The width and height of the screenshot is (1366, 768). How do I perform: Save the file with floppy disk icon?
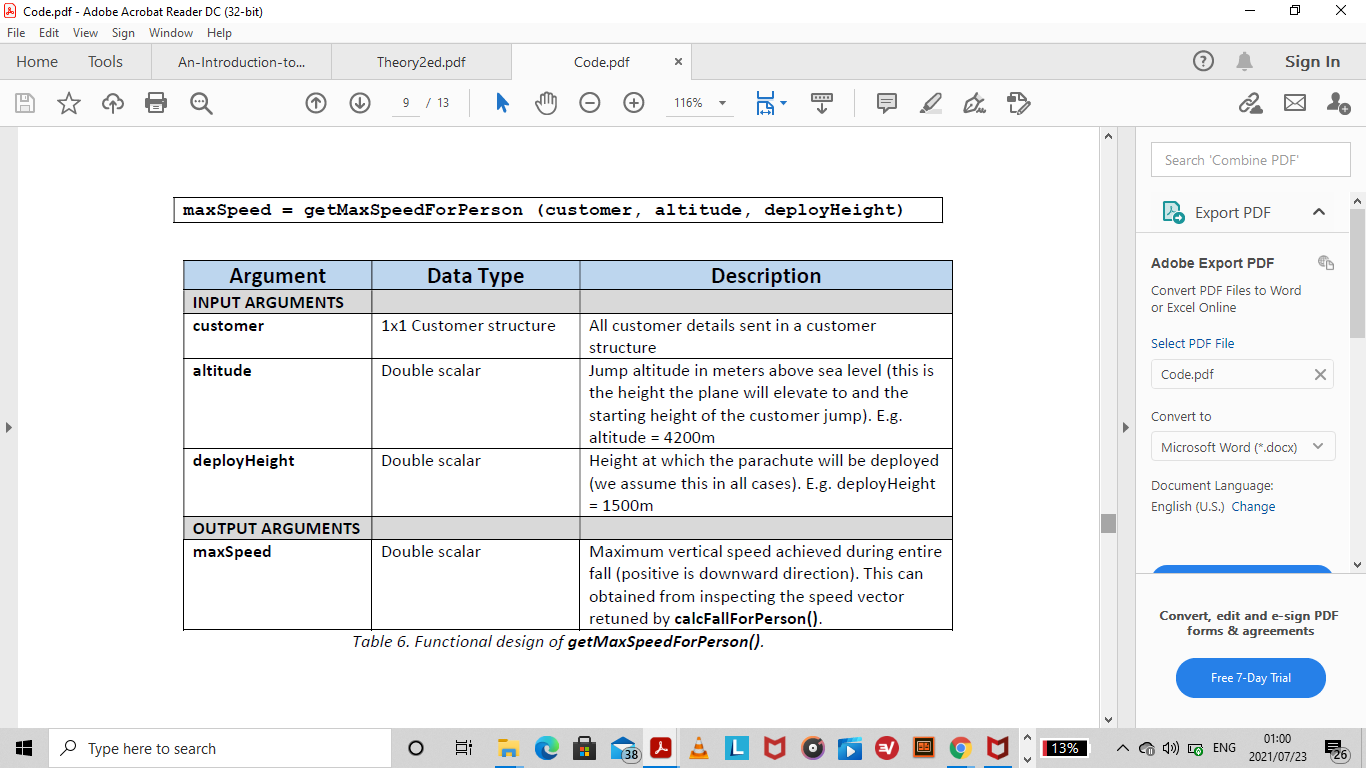tap(25, 103)
